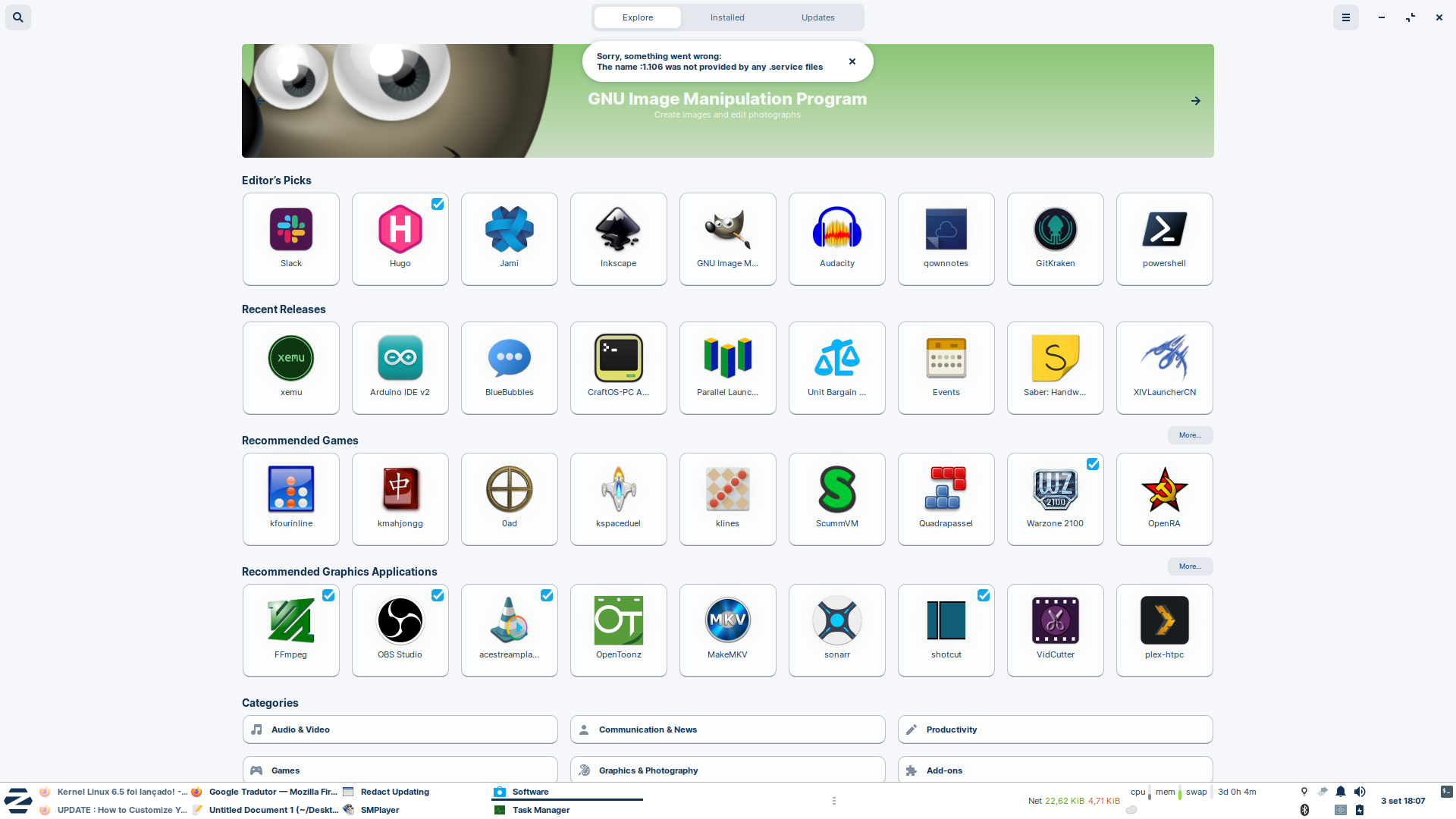Dismiss the error notification
The width and height of the screenshot is (1456, 819).
click(x=852, y=61)
